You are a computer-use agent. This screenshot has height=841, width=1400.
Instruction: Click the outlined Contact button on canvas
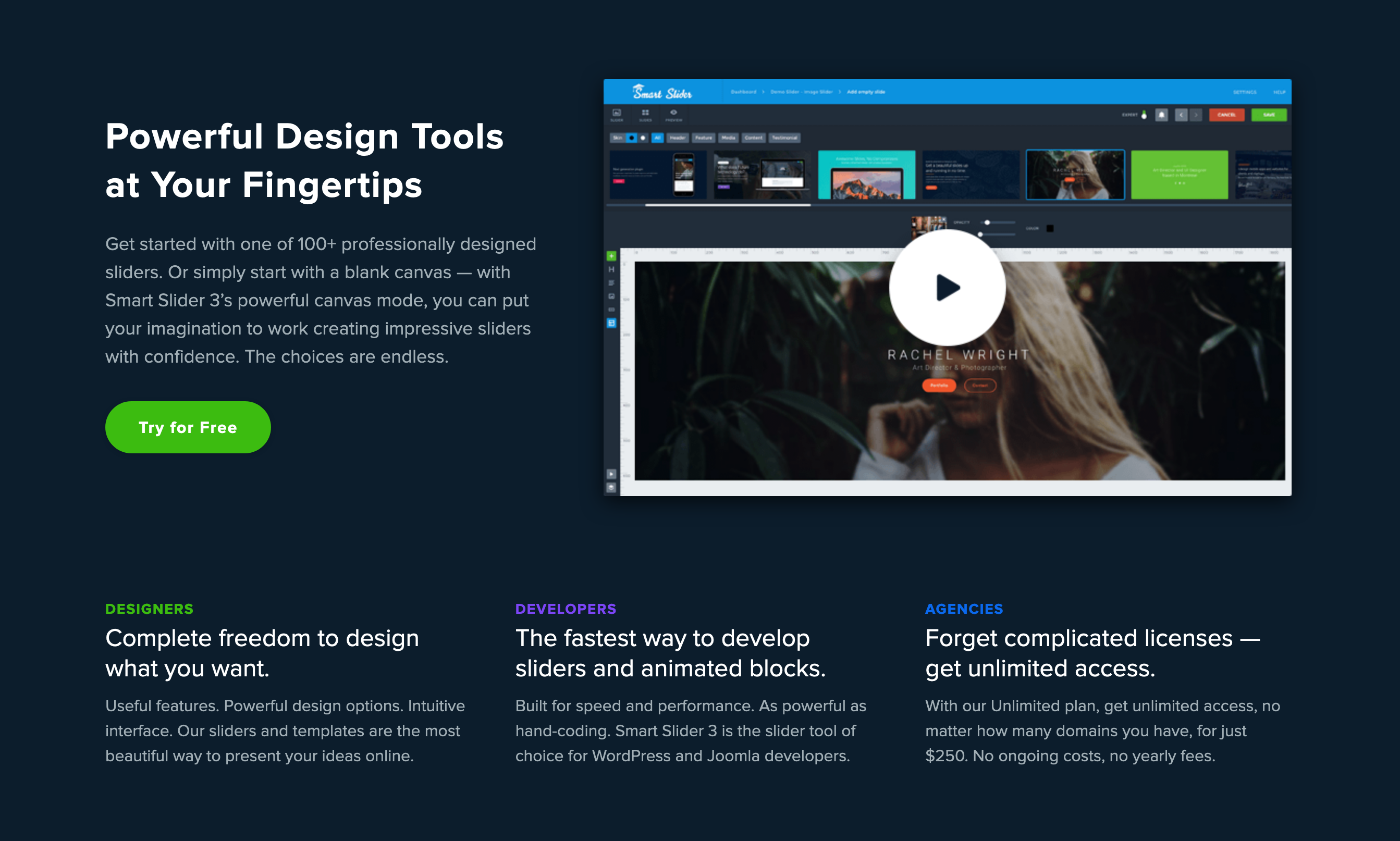click(x=980, y=386)
